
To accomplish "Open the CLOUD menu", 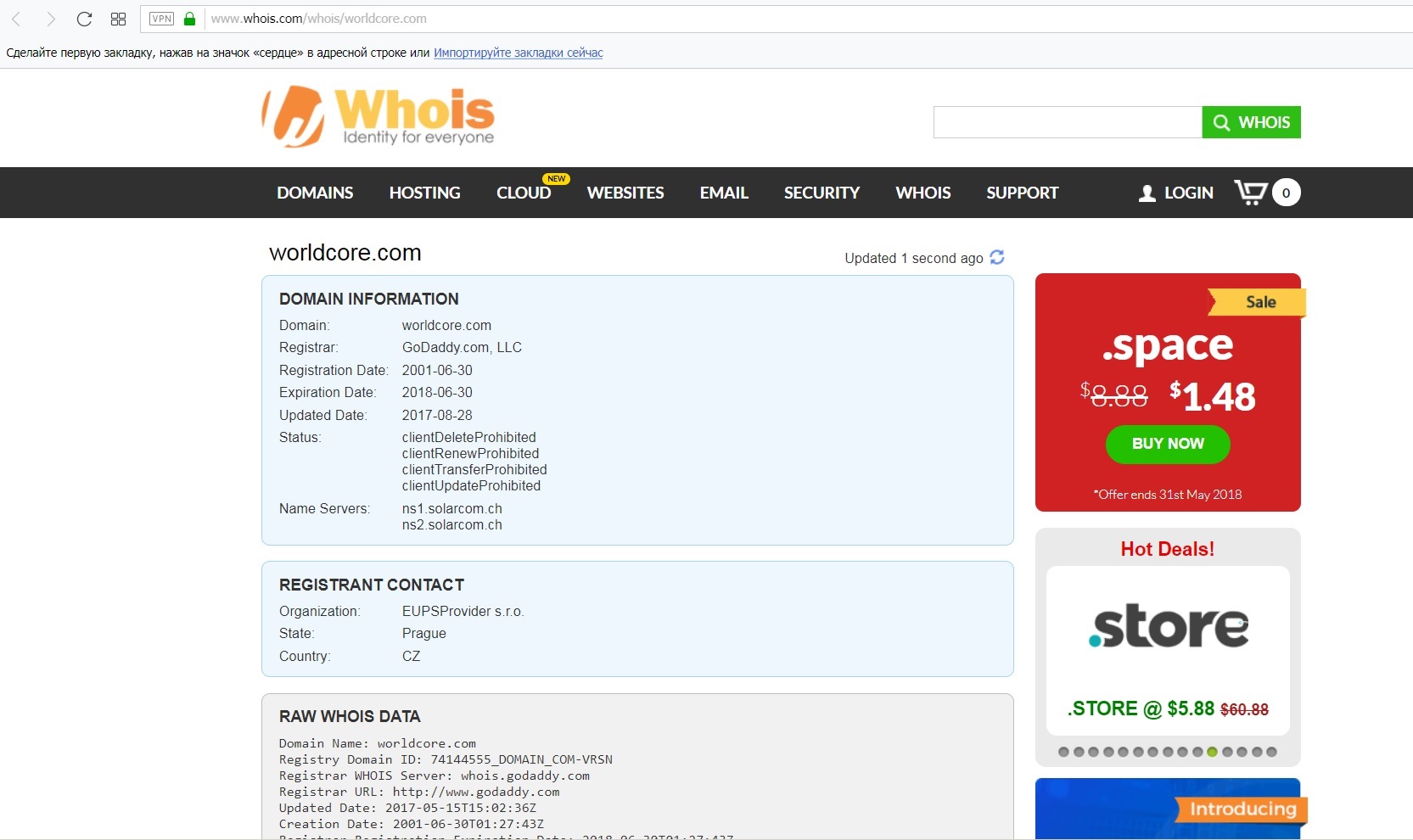I will click(x=524, y=193).
